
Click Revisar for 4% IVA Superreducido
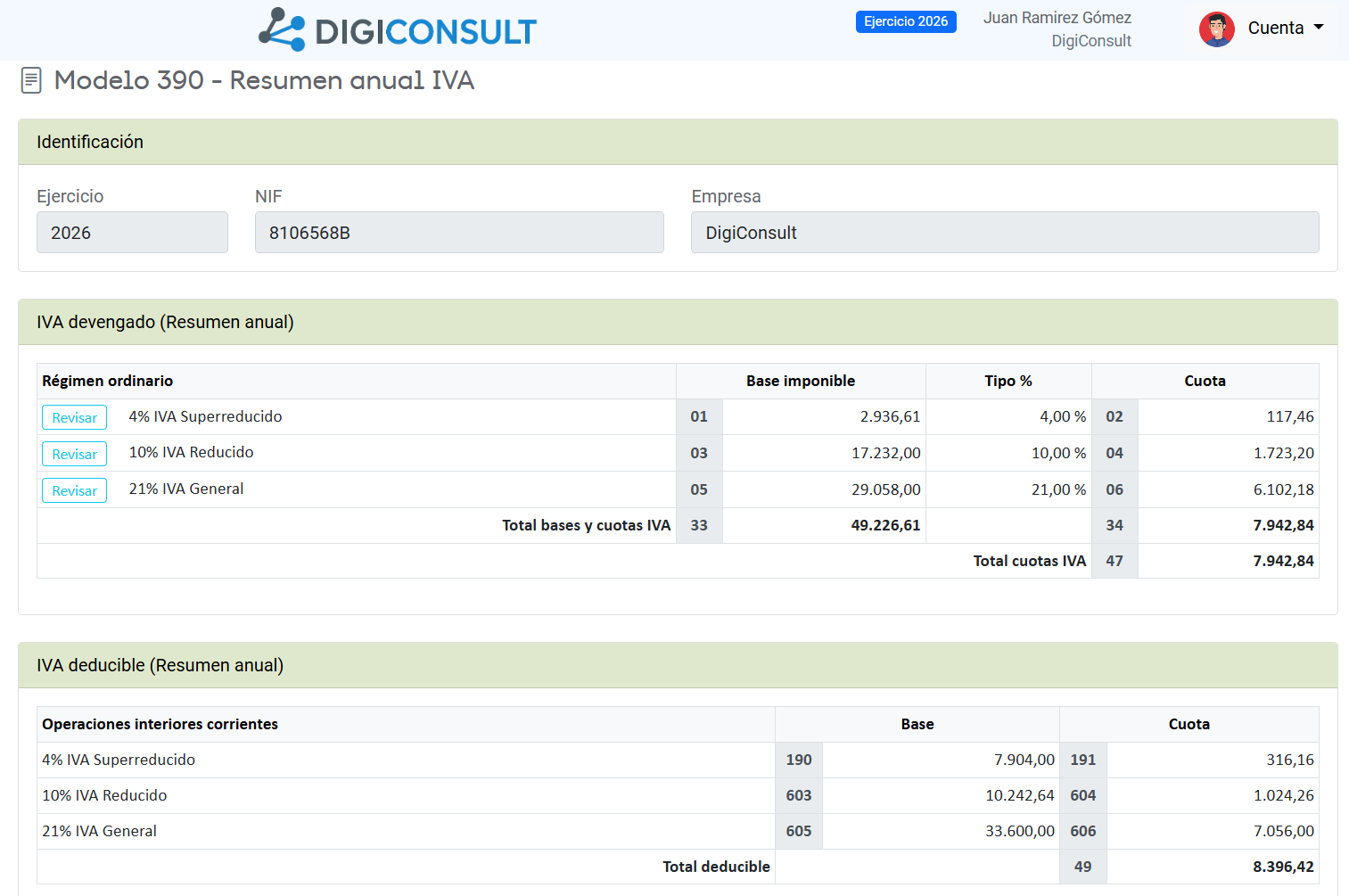[74, 417]
